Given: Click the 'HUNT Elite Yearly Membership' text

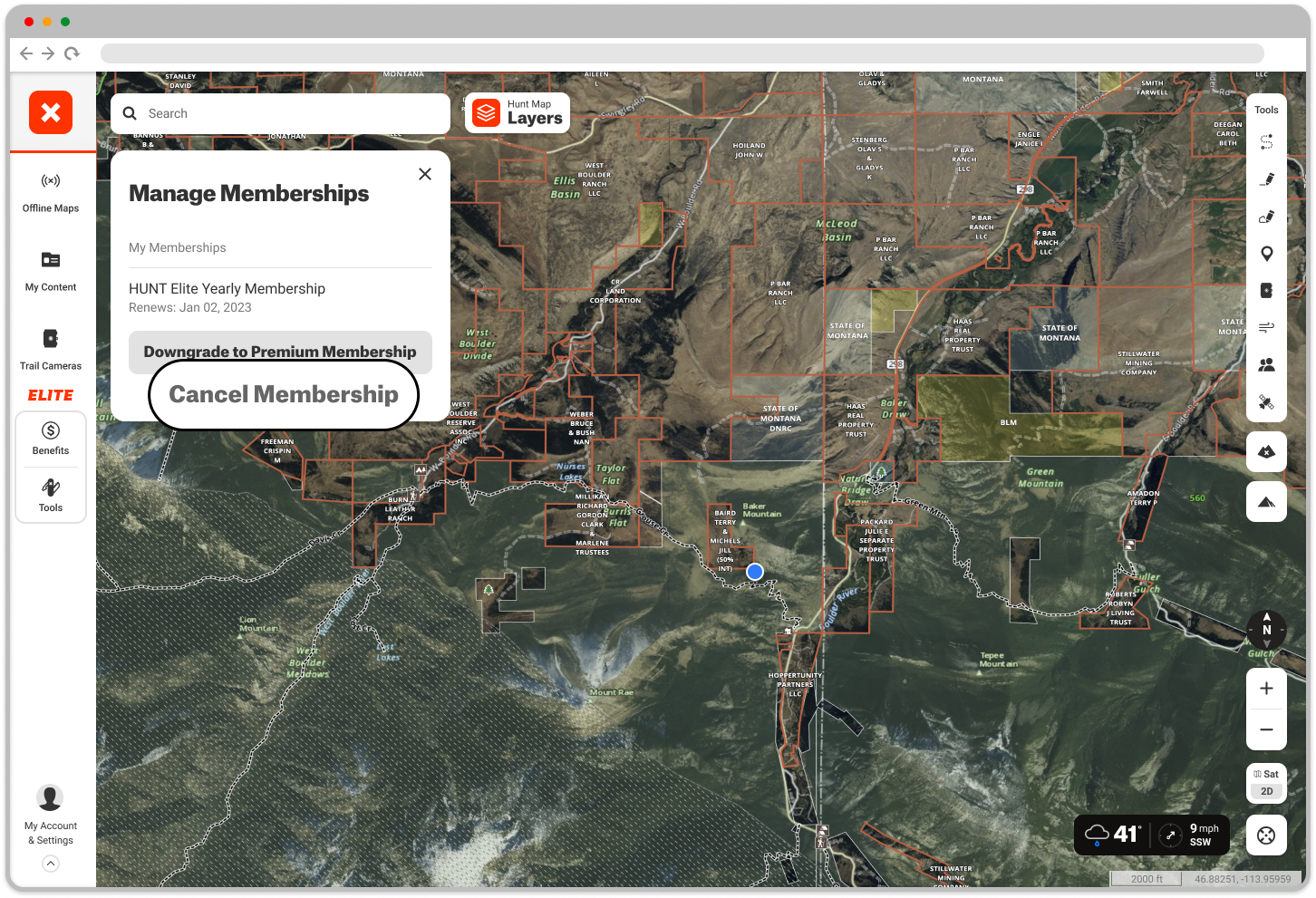Looking at the screenshot, I should coord(227,288).
